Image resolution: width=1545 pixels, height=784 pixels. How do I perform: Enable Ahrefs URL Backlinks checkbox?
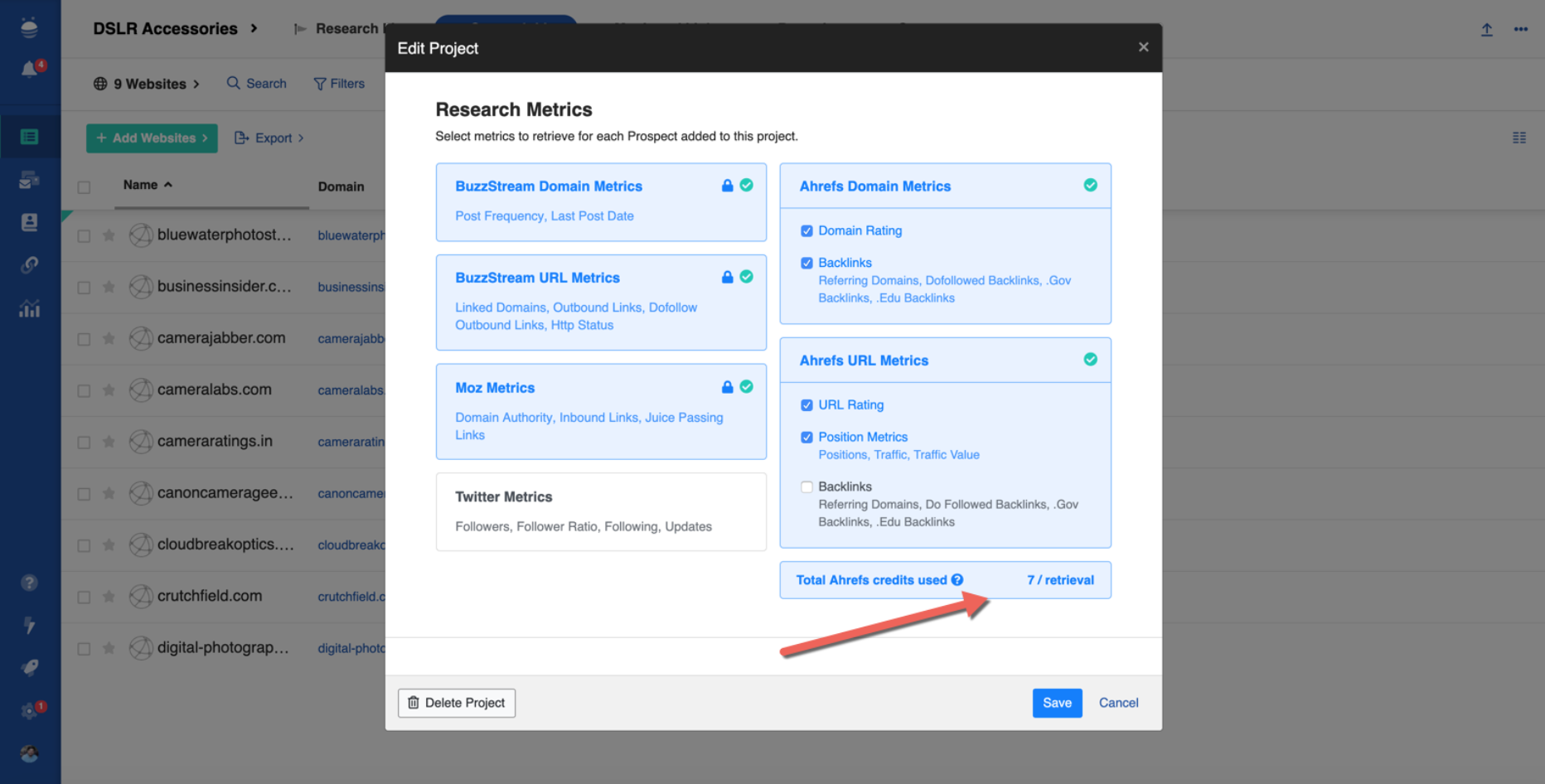coord(806,487)
